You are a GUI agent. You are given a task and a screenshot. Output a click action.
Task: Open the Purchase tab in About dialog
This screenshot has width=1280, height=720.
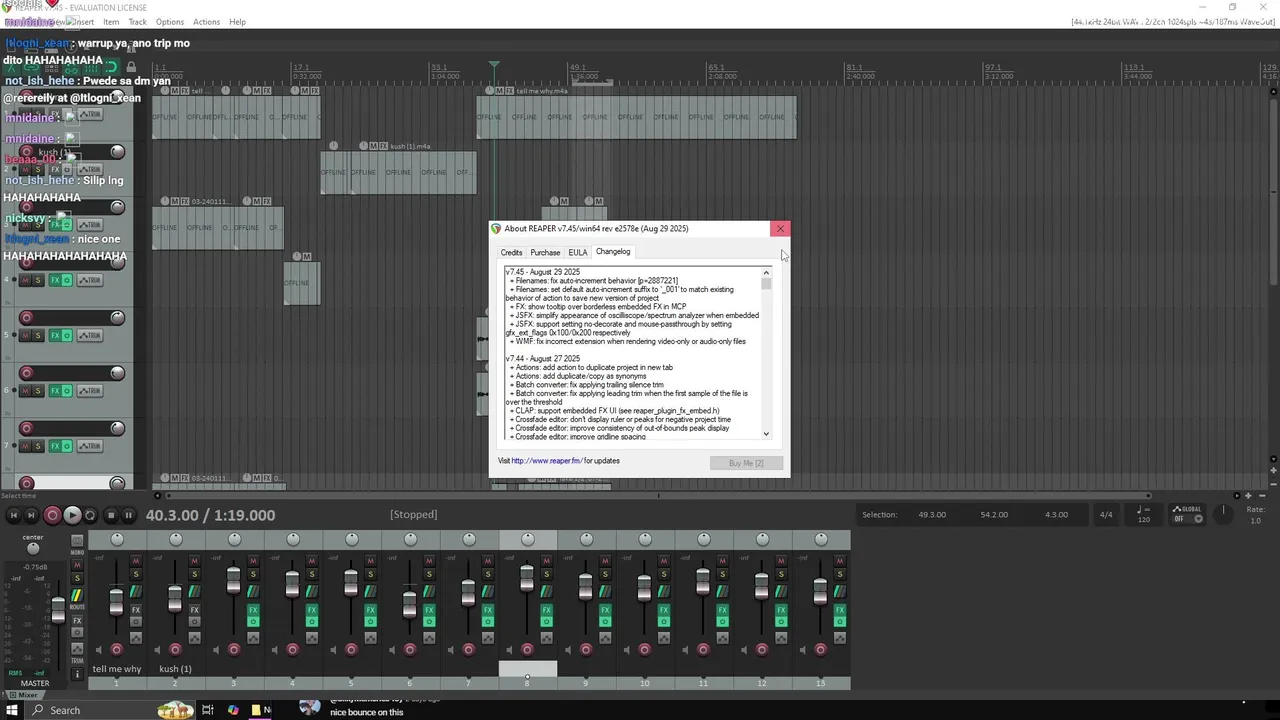(545, 252)
